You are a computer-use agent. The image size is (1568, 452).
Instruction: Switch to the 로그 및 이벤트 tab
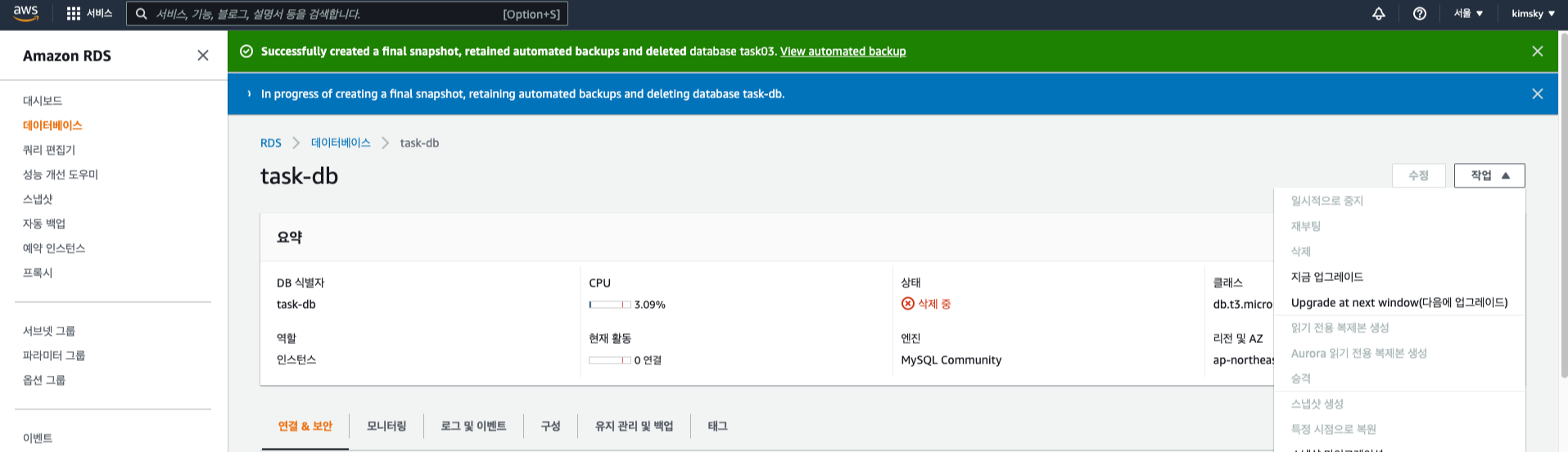473,426
